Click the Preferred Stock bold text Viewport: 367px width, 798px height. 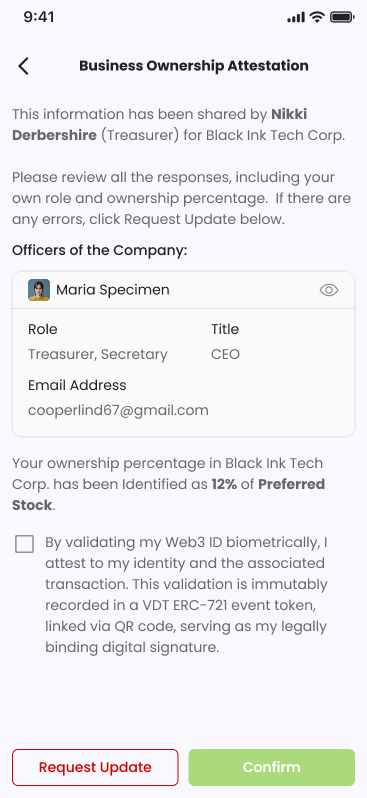[168, 495]
